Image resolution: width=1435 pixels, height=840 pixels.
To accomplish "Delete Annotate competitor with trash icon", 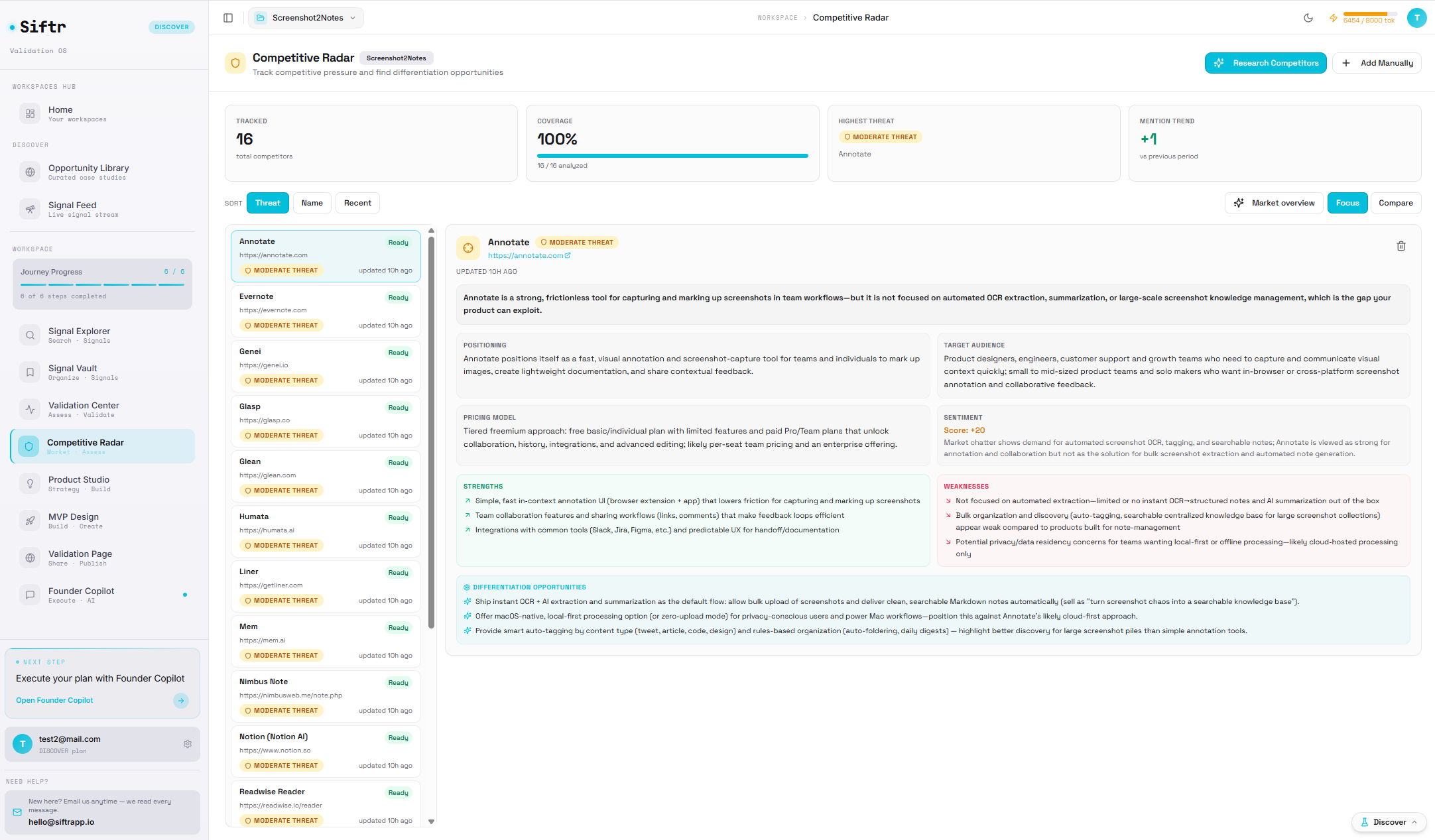I will tap(1401, 246).
